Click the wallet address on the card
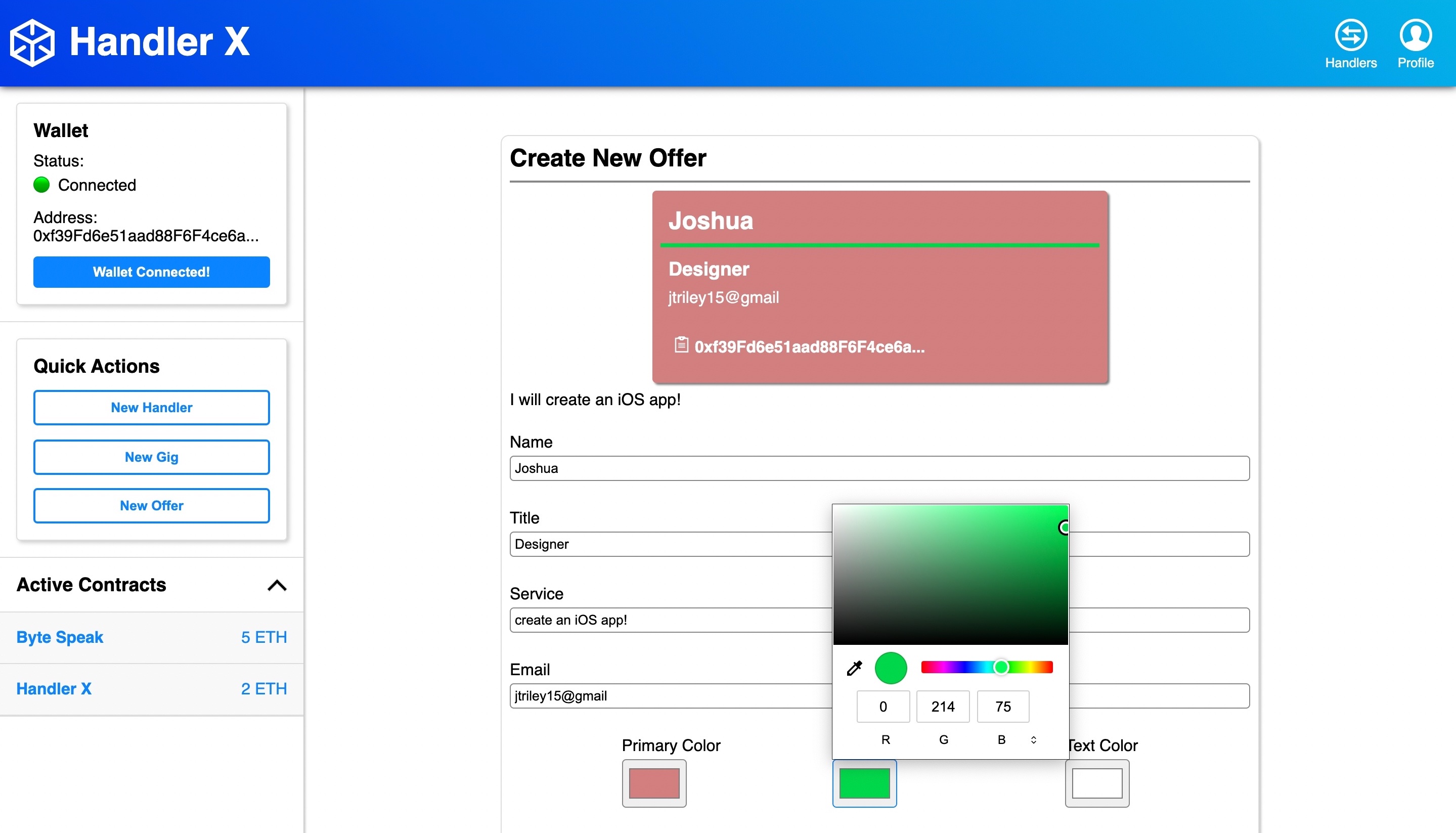1456x833 pixels. click(809, 346)
